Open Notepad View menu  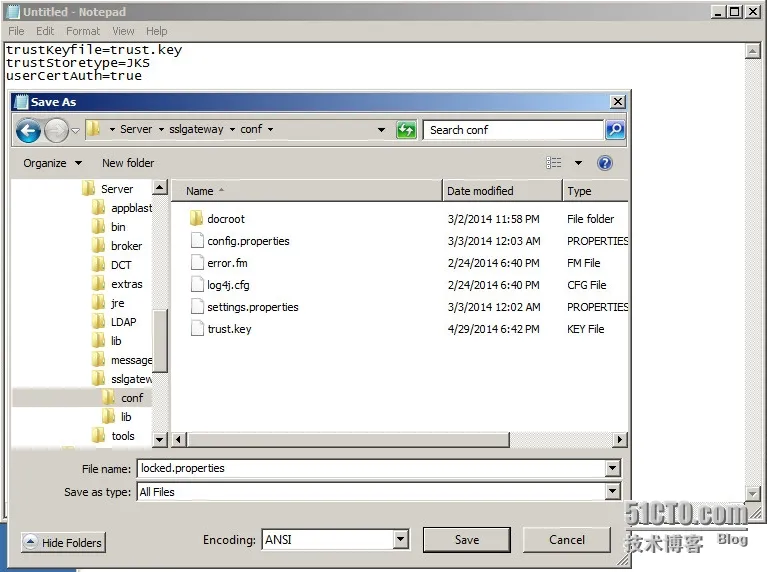coord(123,31)
